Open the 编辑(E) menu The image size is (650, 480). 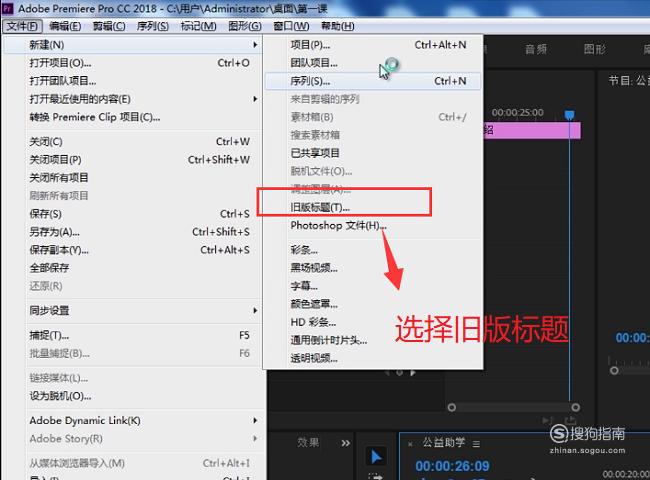click(x=65, y=26)
